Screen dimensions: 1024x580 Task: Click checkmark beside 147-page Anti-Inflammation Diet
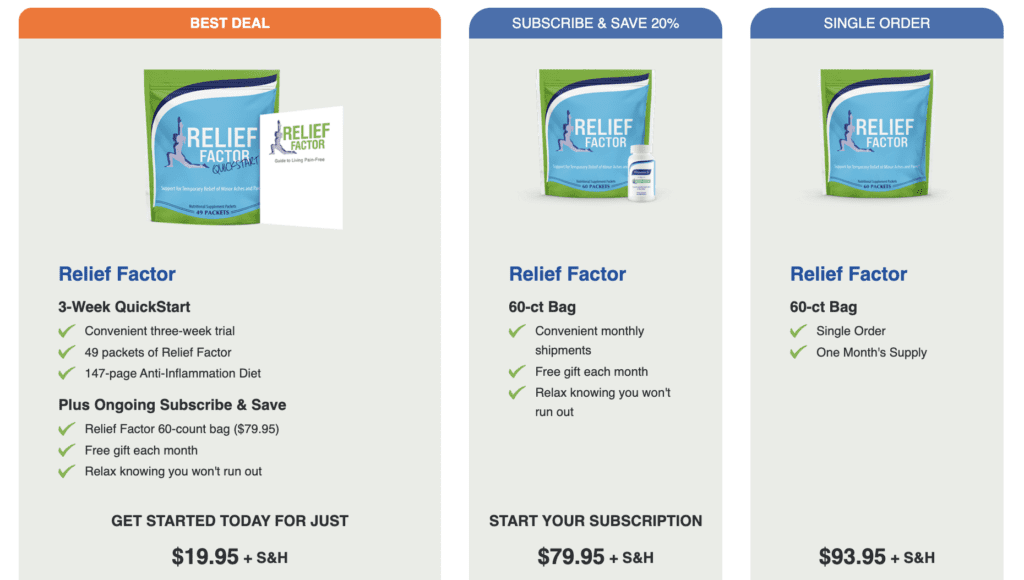point(67,374)
